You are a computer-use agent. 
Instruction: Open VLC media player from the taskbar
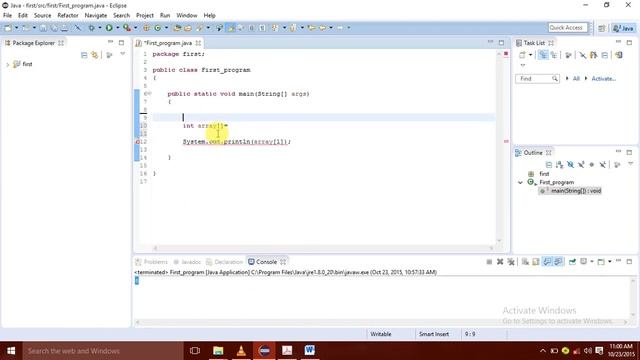[x=241, y=351]
